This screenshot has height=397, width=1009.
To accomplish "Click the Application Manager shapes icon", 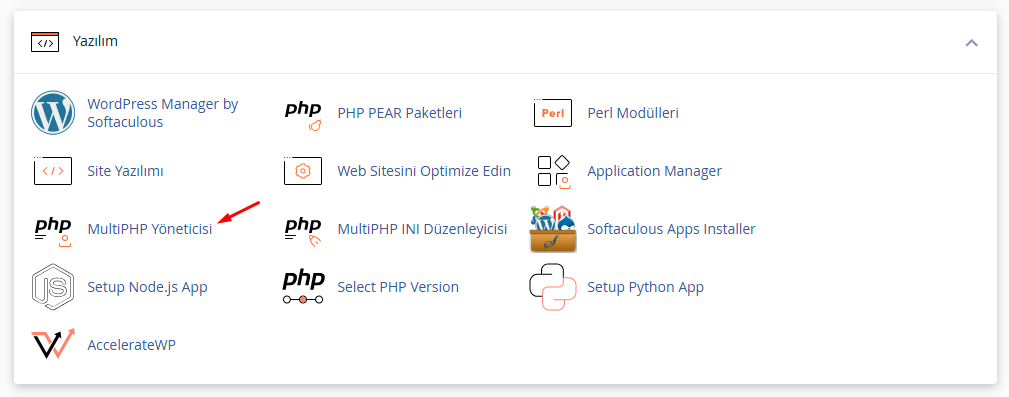I will (554, 171).
